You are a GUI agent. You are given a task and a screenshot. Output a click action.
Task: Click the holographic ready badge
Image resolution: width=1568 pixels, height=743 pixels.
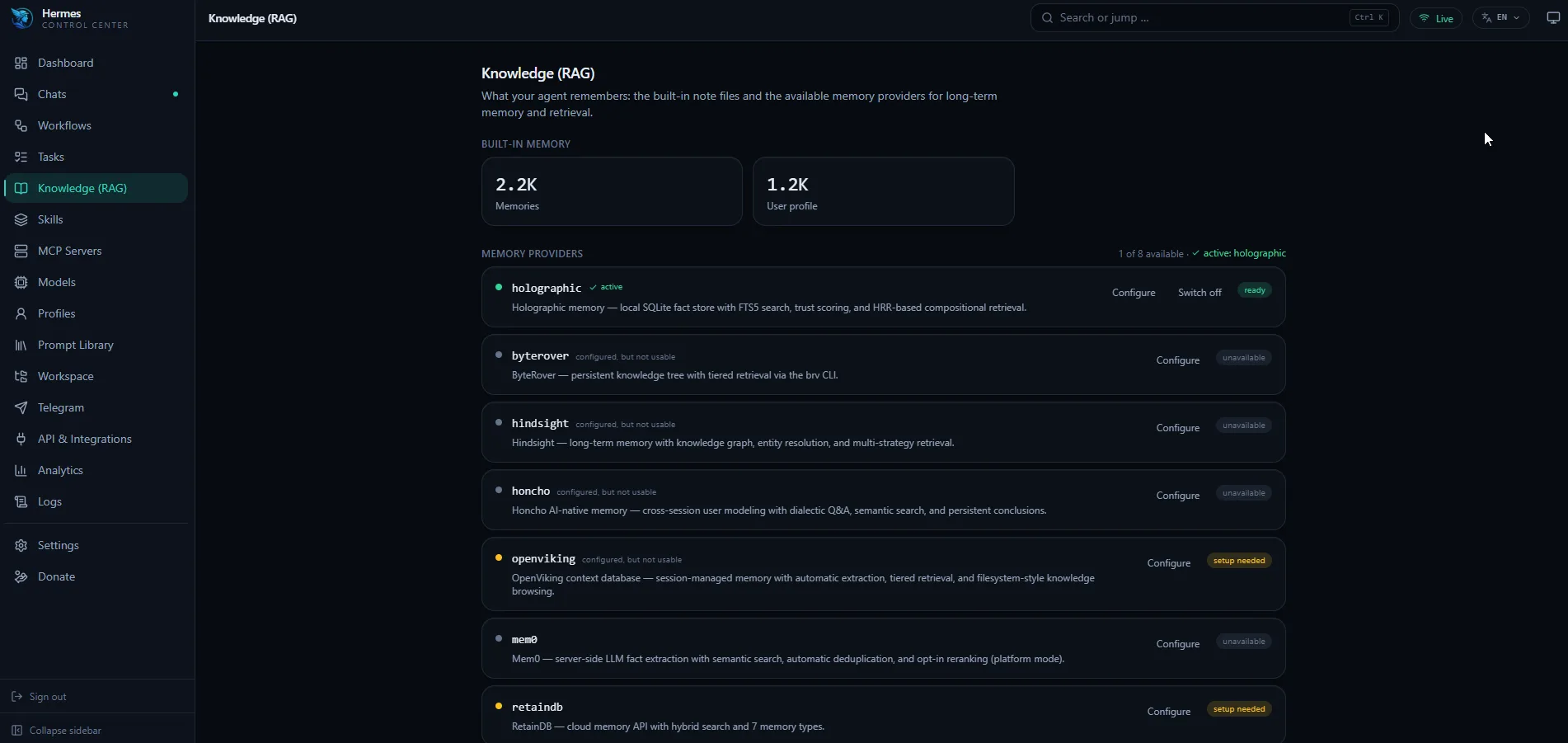(1255, 290)
